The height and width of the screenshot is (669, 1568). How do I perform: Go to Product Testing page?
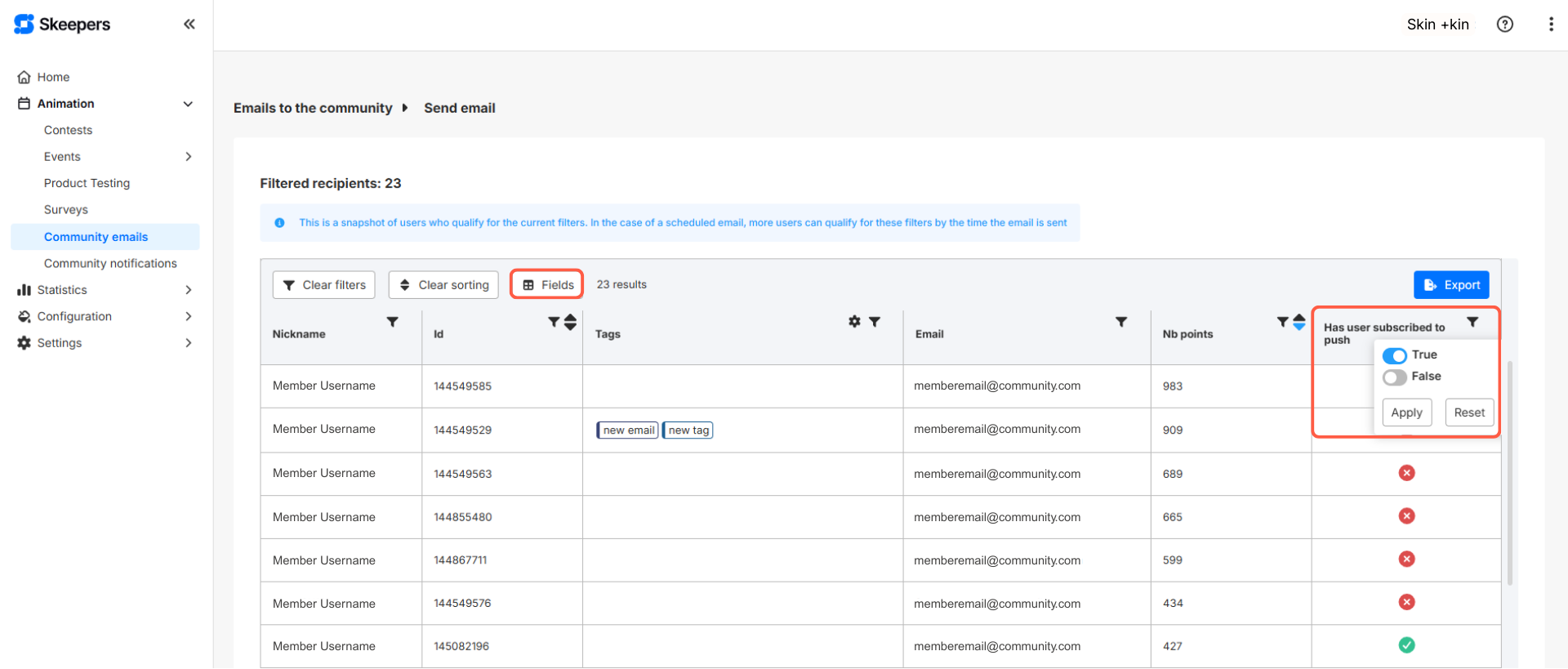87,184
